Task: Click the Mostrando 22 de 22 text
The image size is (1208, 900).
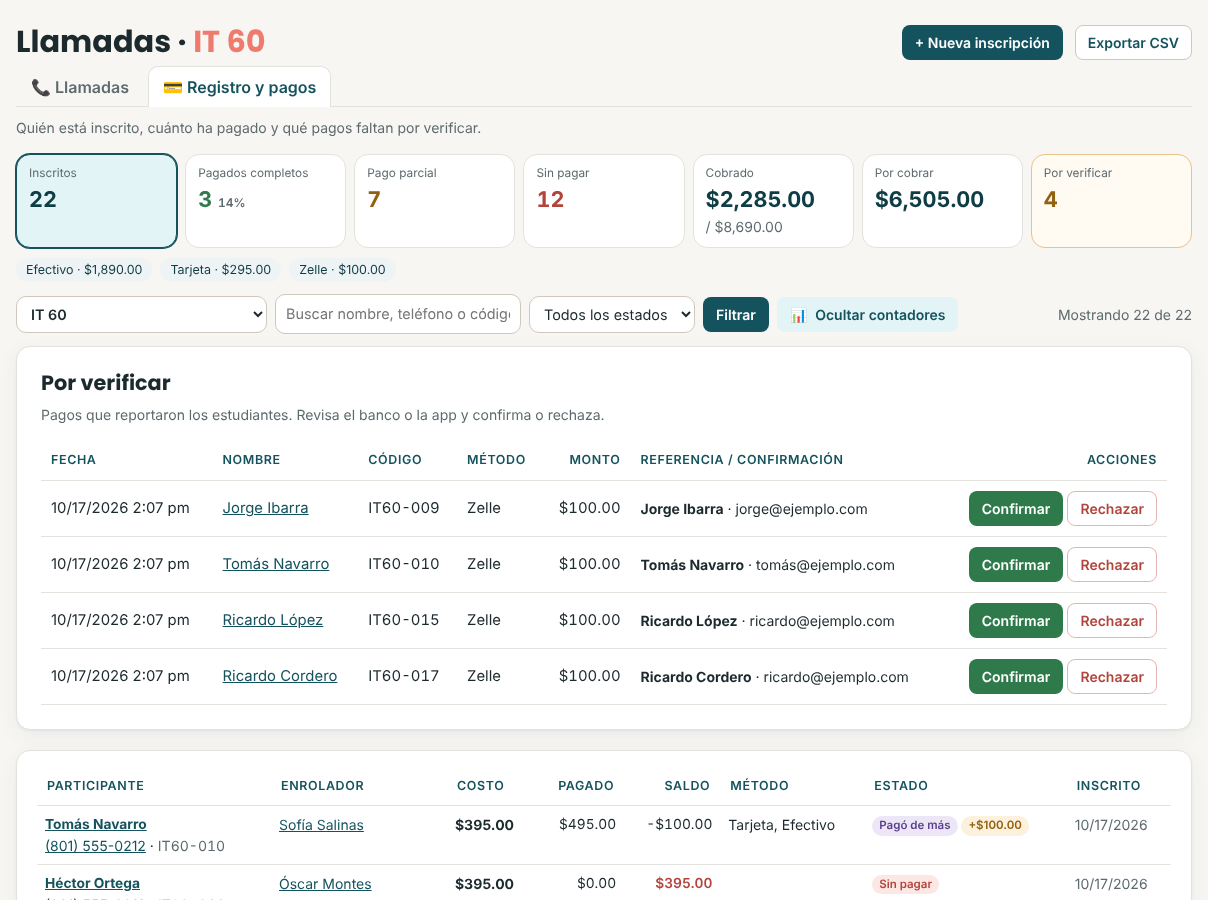Action: 1125,315
